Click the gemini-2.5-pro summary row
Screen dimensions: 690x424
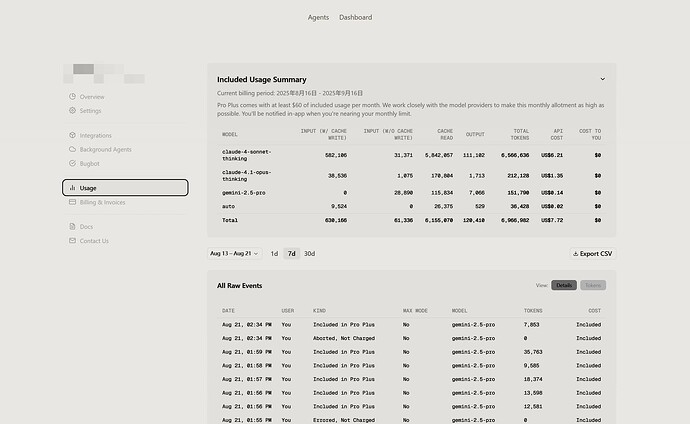(411, 193)
